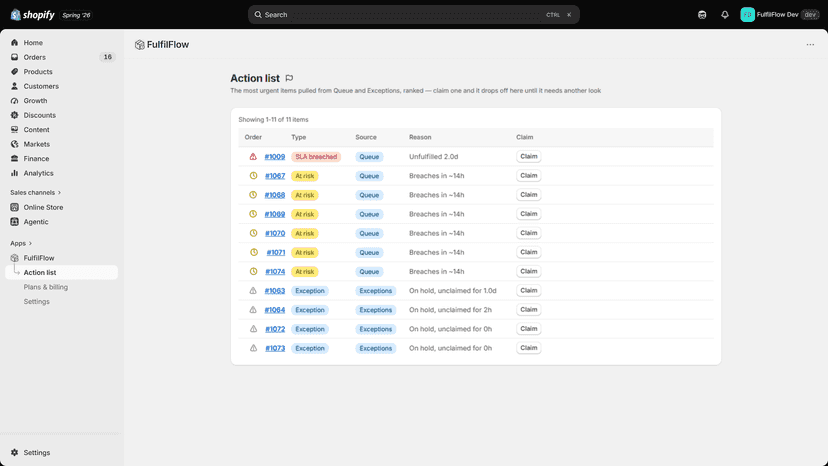Click the Settings gear icon at bottom
The width and height of the screenshot is (828, 466).
pyautogui.click(x=14, y=453)
